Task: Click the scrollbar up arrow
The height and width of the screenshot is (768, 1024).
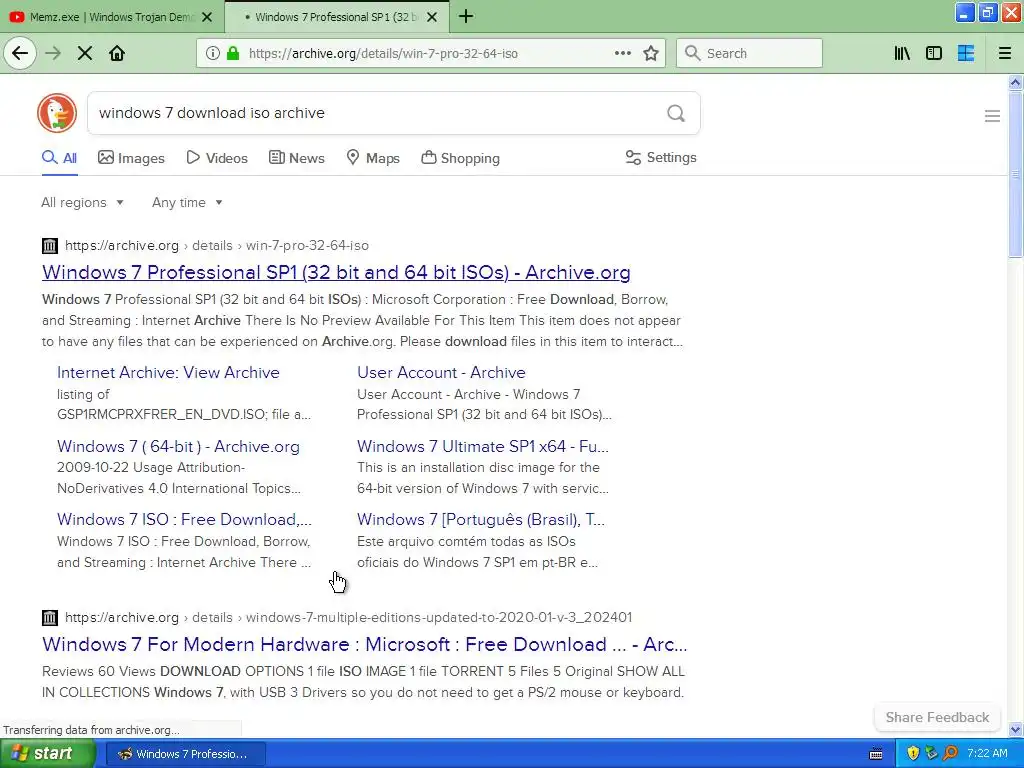Action: (x=1015, y=82)
